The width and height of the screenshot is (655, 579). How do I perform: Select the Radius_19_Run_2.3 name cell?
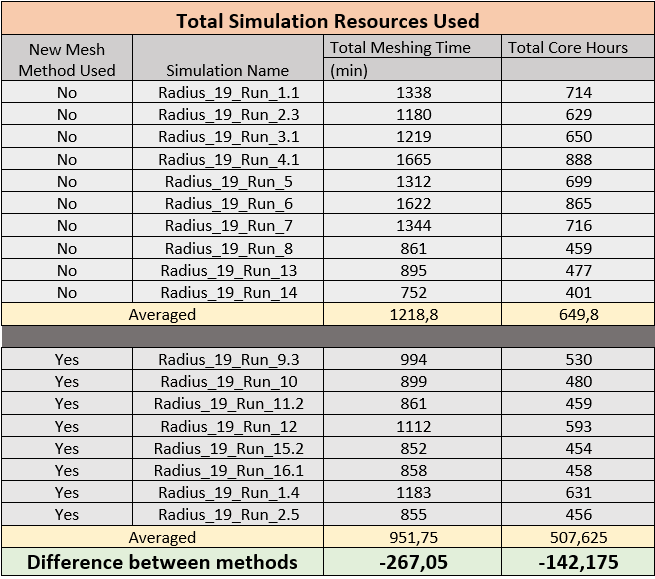click(x=228, y=114)
